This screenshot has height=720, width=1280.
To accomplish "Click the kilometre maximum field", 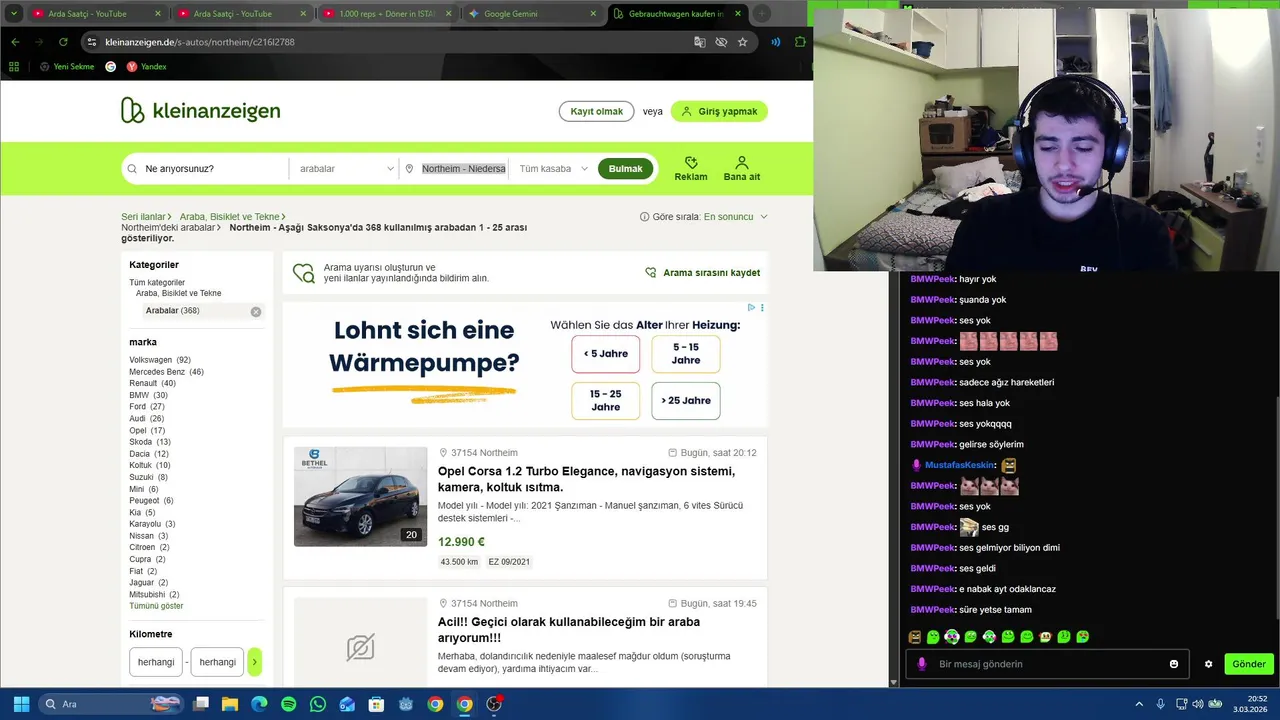I will coord(217,662).
